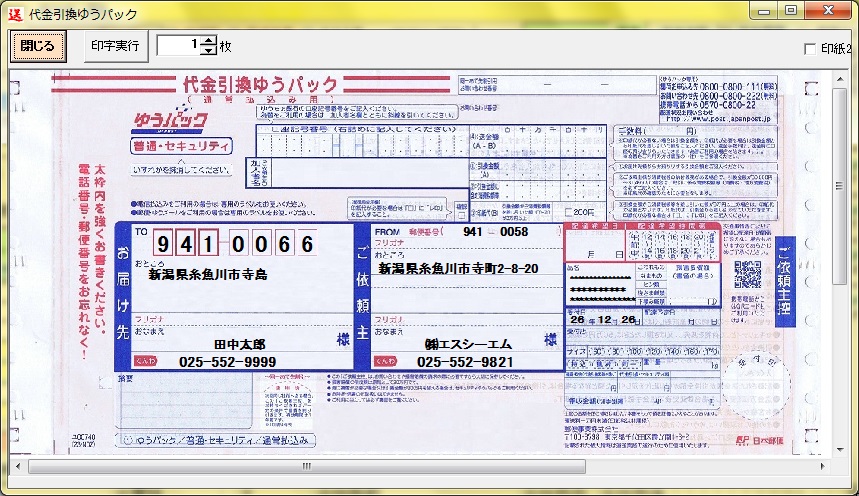Image resolution: width=859 pixels, height=496 pixels.
Task: Click the ゆうパック logo on the slip
Action: [170, 119]
